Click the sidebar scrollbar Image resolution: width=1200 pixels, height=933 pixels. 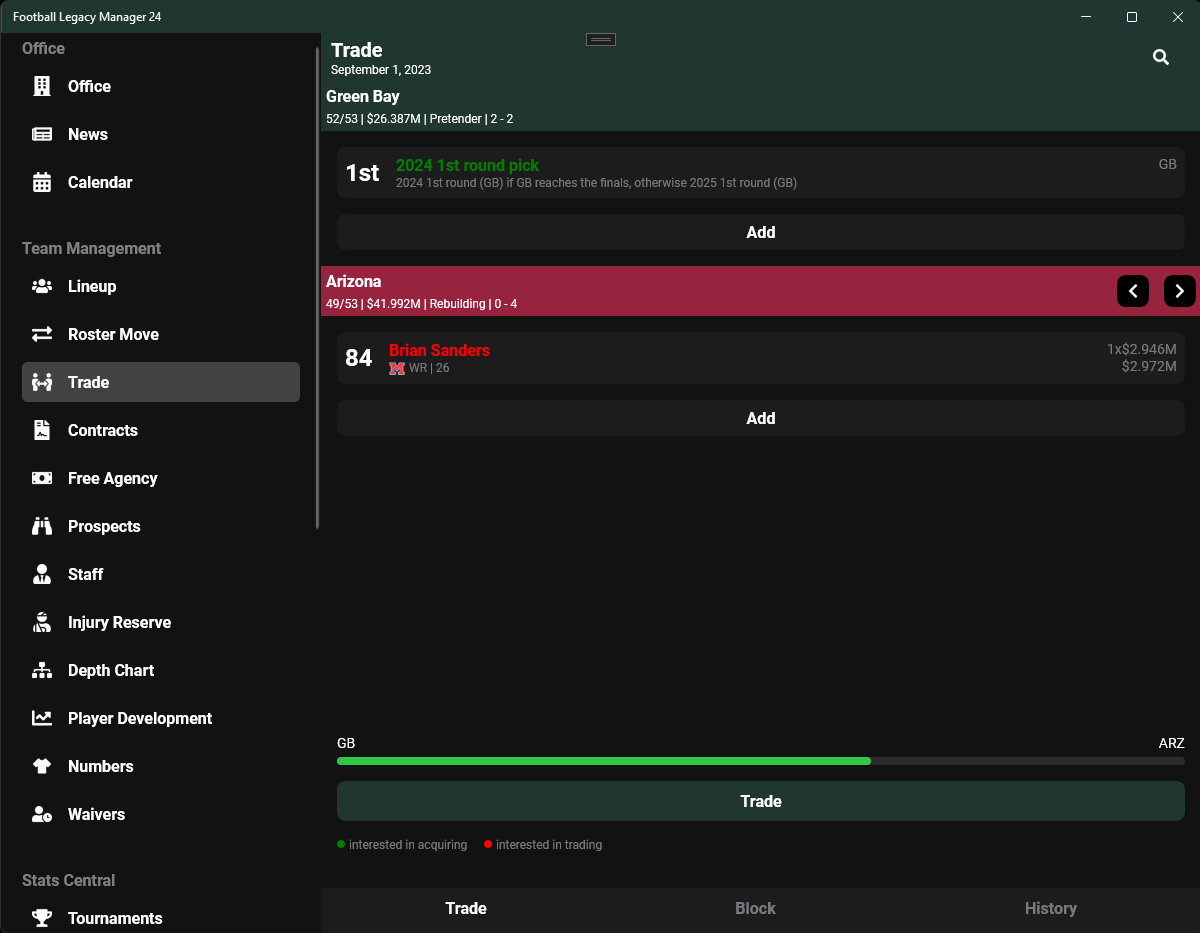click(x=317, y=288)
